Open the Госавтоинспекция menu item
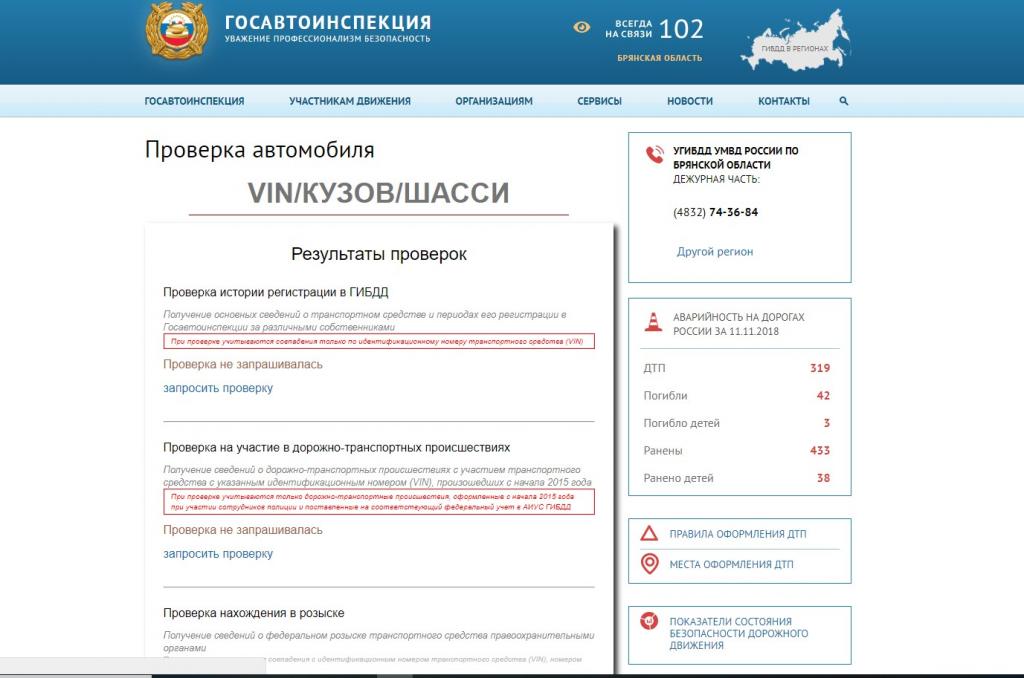1024x678 pixels. coord(194,101)
